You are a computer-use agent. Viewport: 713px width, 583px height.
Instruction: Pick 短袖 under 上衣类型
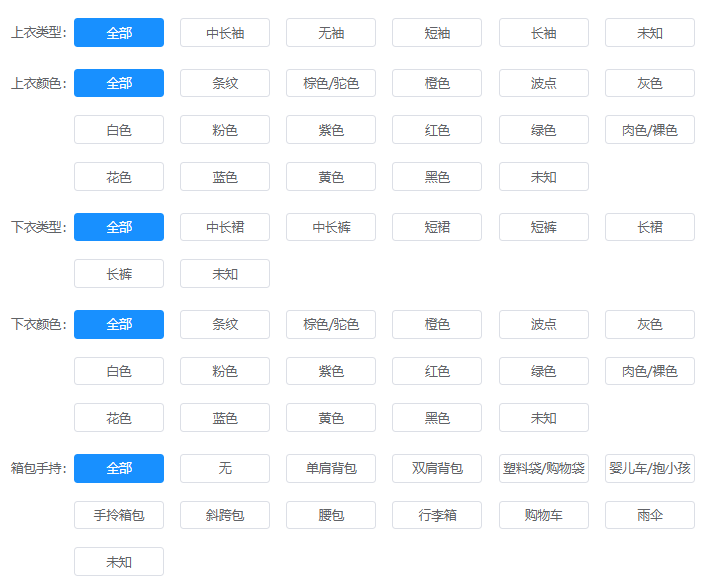click(x=437, y=33)
